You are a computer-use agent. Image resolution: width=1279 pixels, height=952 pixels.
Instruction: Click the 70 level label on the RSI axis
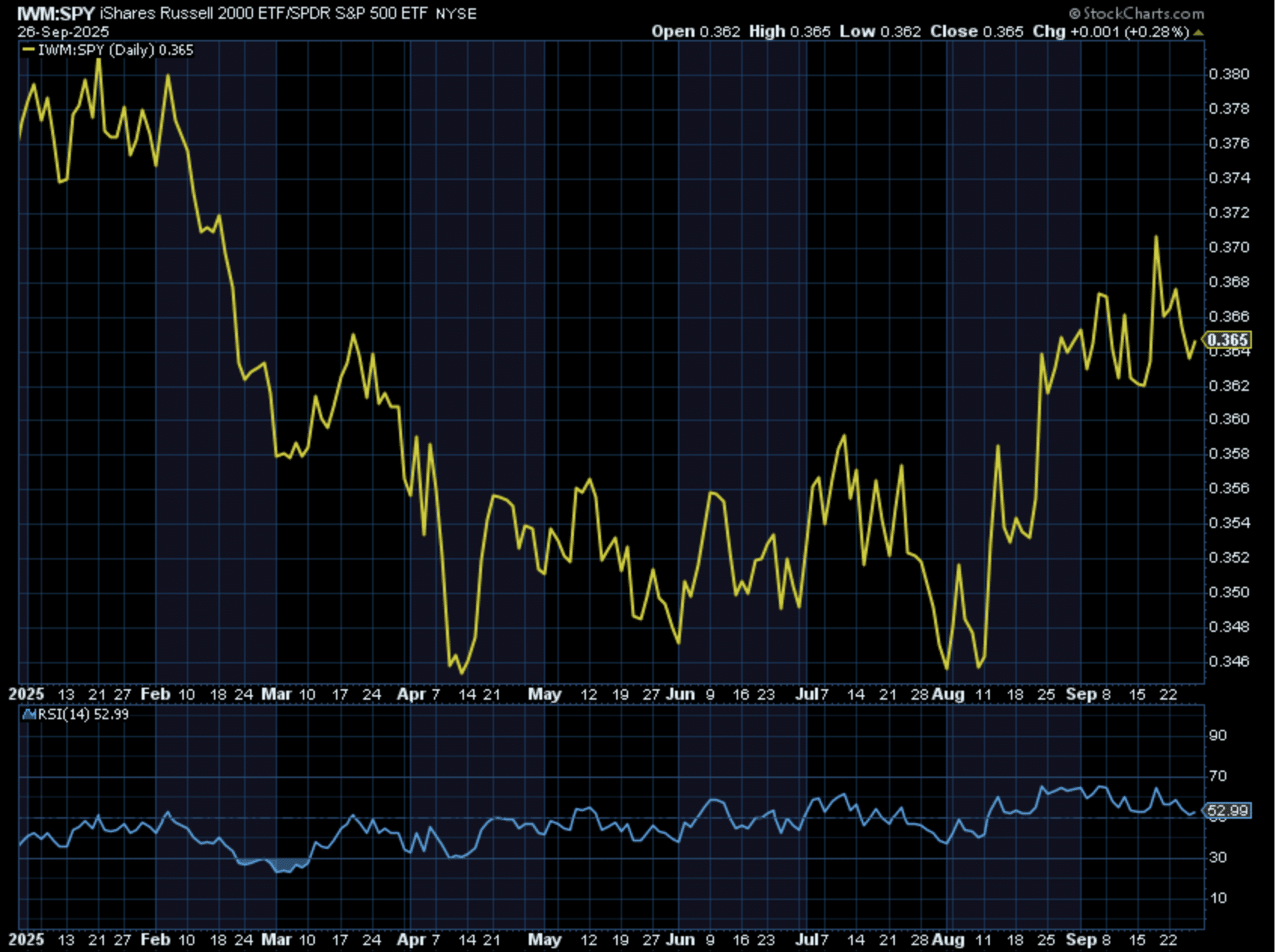click(x=1218, y=776)
